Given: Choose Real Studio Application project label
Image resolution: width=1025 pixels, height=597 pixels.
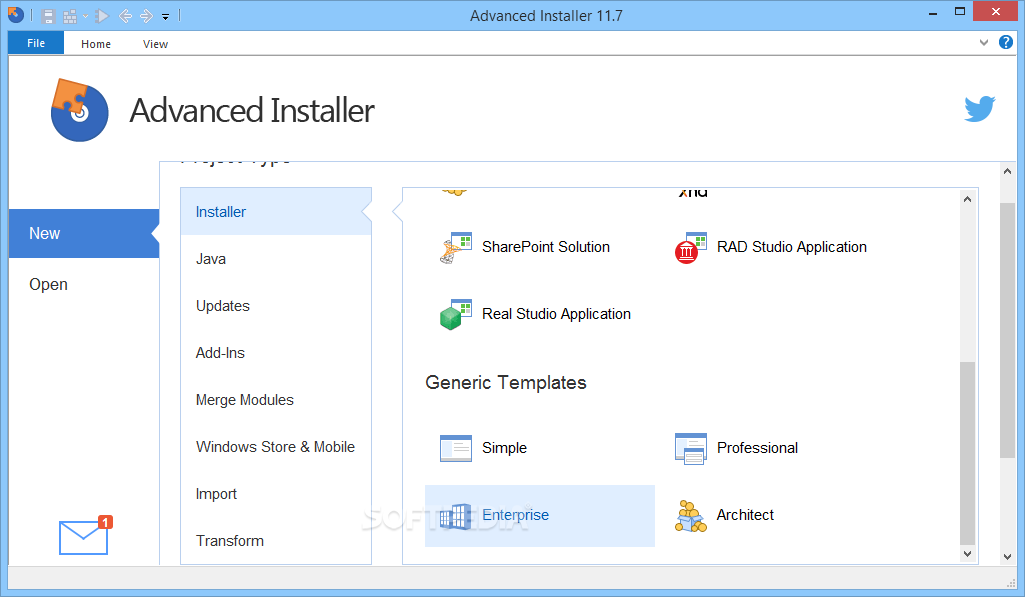Looking at the screenshot, I should [x=556, y=314].
